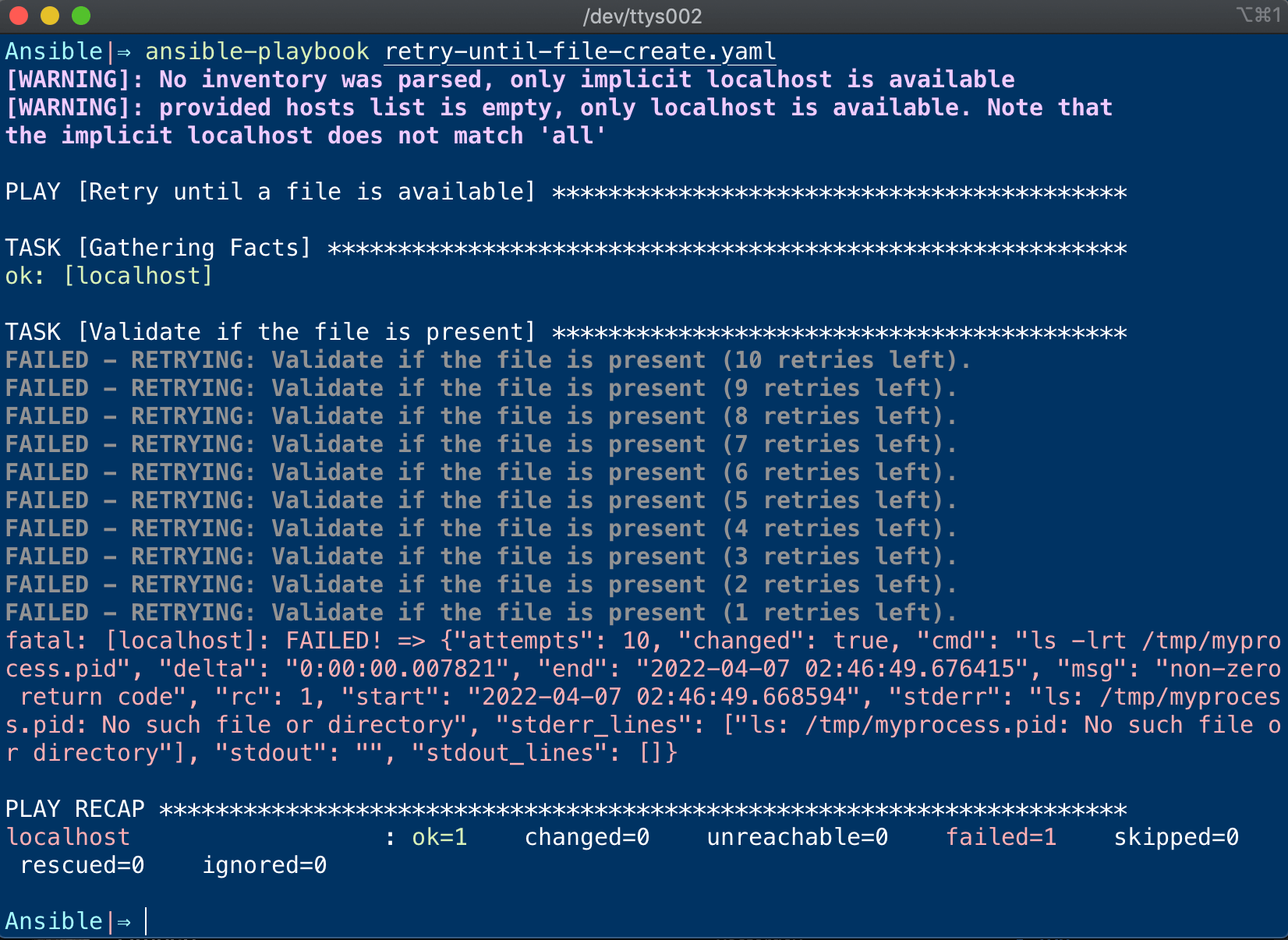Image resolution: width=1288 pixels, height=940 pixels.
Task: Click the empty prompt at the bottom cursor
Action: 146,921
